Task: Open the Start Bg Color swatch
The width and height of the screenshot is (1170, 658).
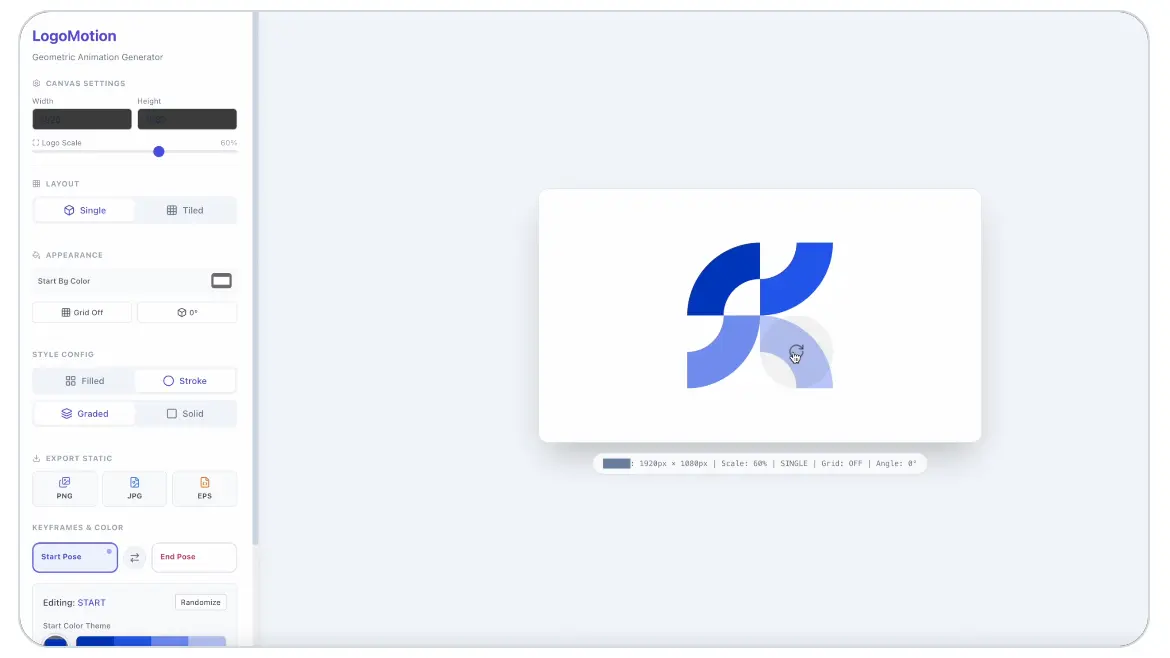Action: 221,281
